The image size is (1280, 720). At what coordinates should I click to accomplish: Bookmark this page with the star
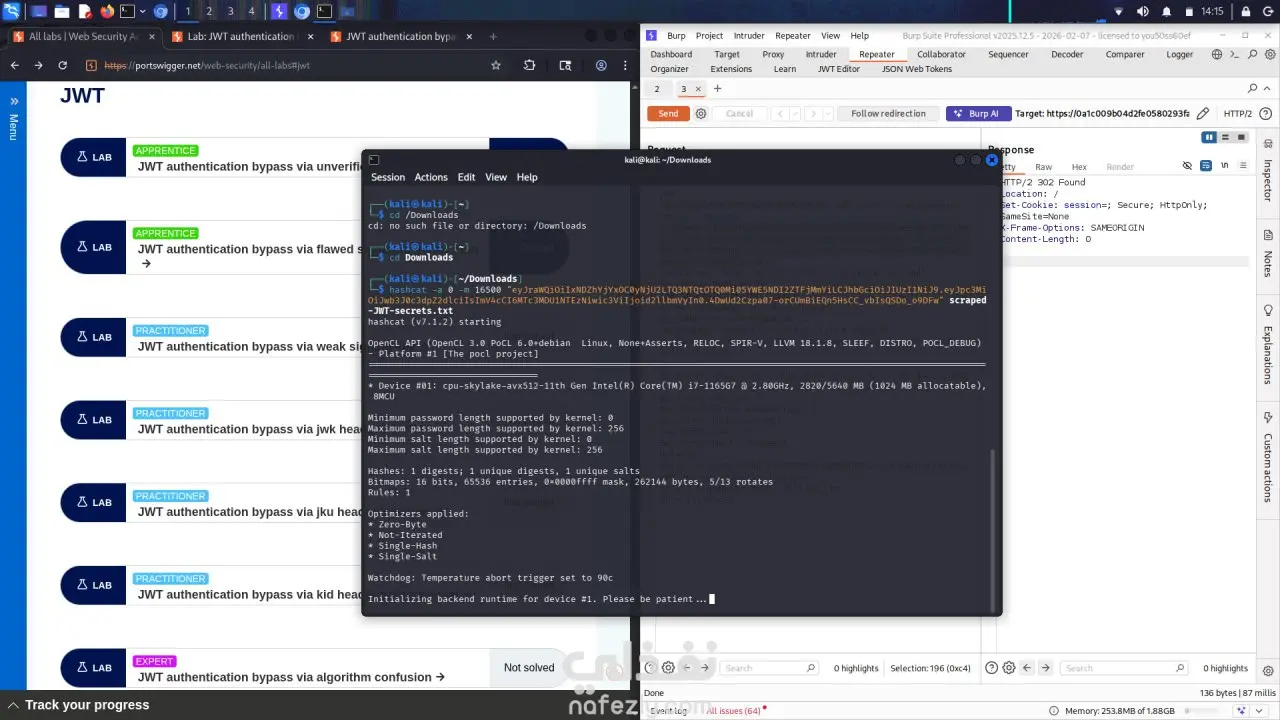coord(495,65)
